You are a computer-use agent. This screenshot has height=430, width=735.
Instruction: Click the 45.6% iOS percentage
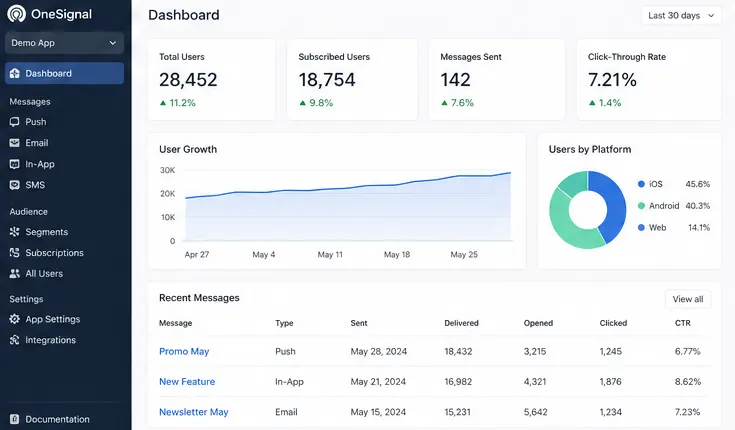click(698, 184)
